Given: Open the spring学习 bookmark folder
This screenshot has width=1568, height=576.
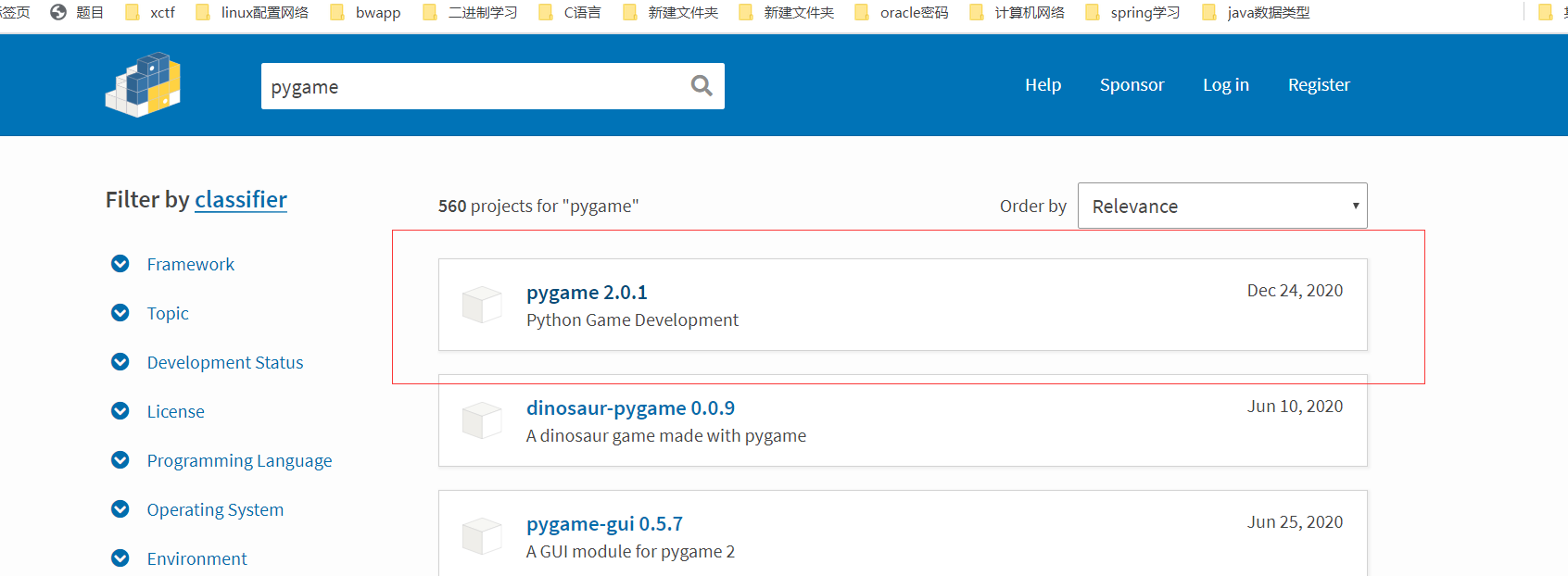Looking at the screenshot, I should pyautogui.click(x=1132, y=12).
